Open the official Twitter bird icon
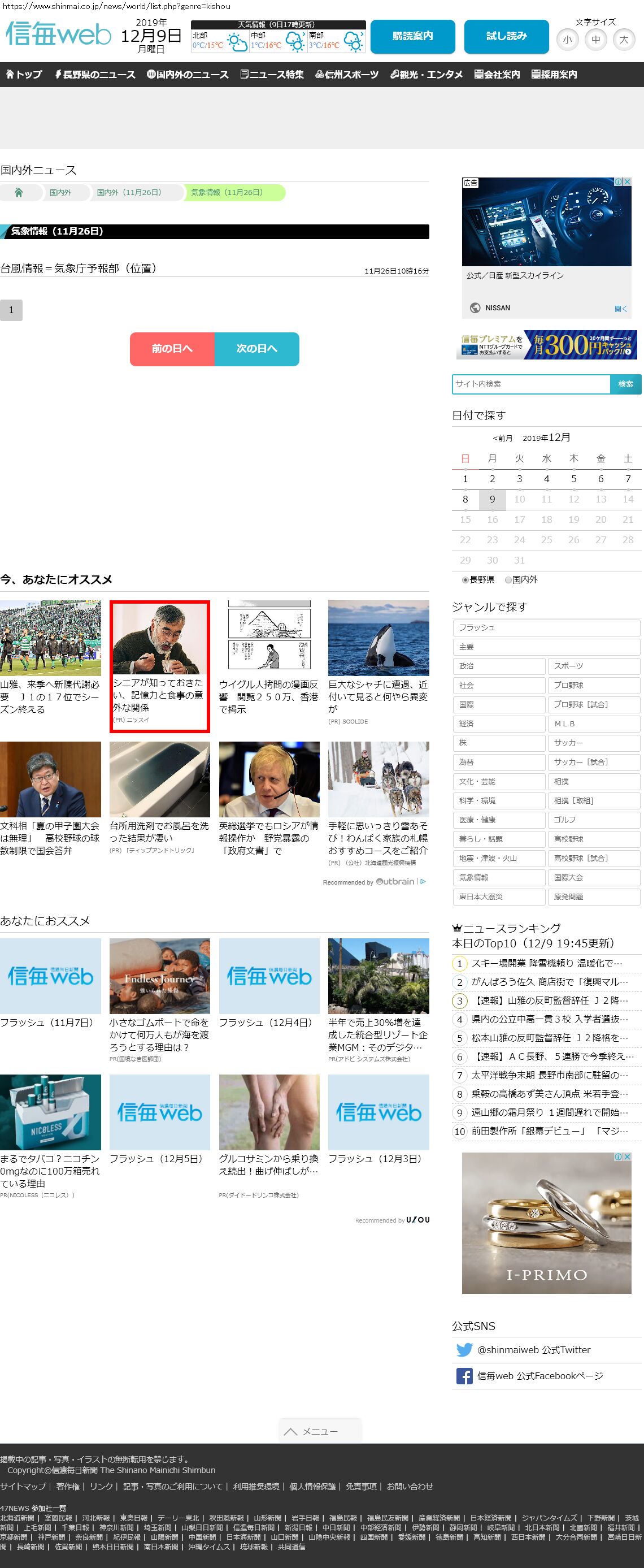This screenshot has width=644, height=1568. pos(464,1349)
